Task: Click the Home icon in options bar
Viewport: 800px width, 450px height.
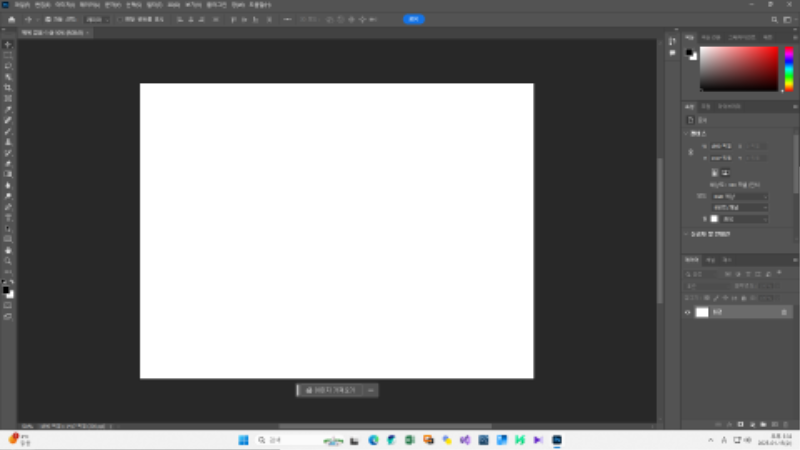Action: coord(11,19)
